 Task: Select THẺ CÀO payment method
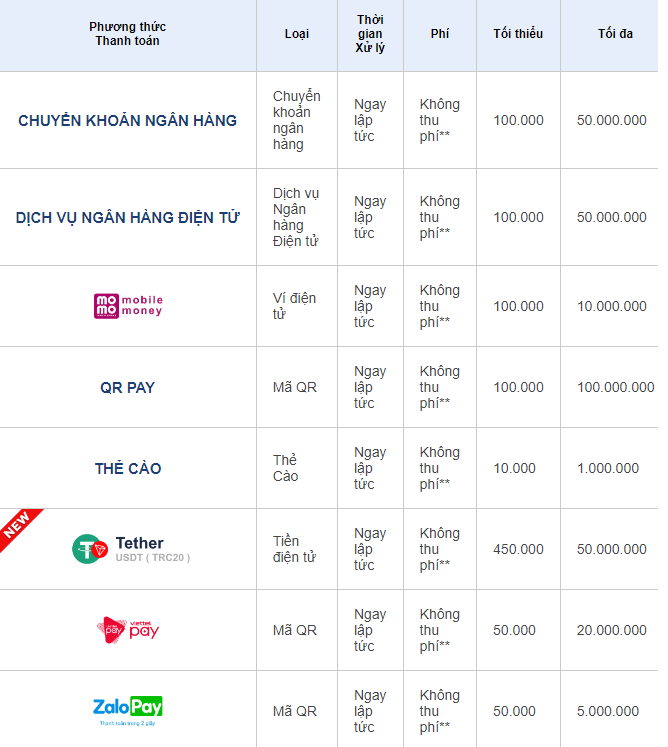(127, 468)
